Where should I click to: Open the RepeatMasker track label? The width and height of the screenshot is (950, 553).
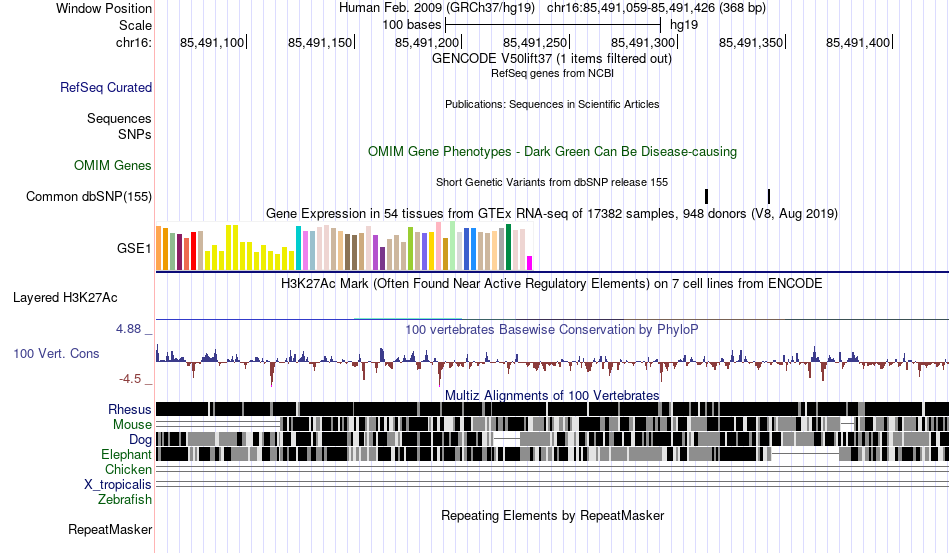[x=110, y=529]
